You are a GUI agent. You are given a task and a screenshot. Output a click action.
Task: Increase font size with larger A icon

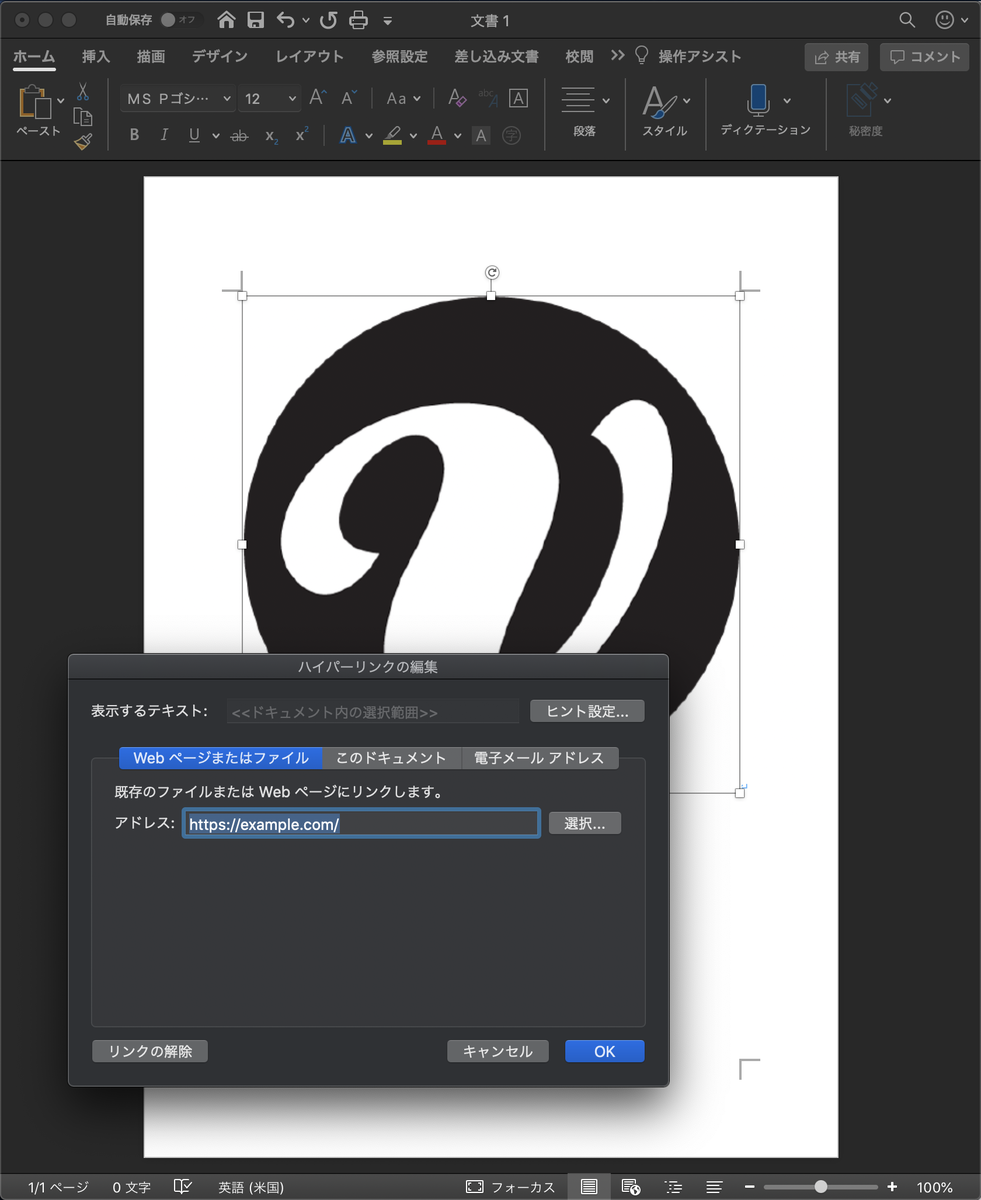[x=318, y=98]
